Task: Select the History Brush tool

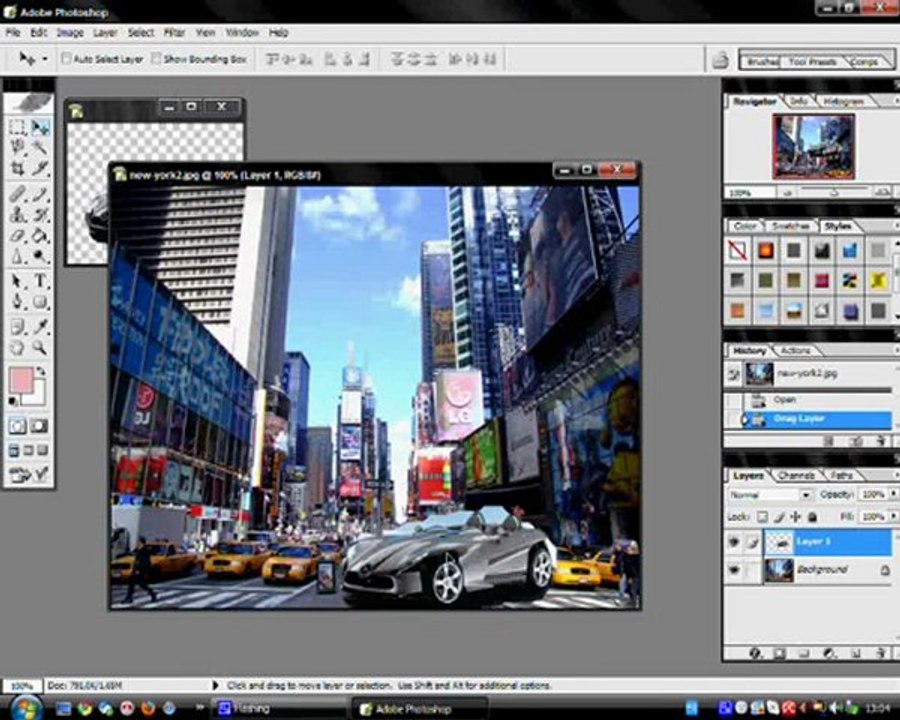Action: (x=40, y=215)
